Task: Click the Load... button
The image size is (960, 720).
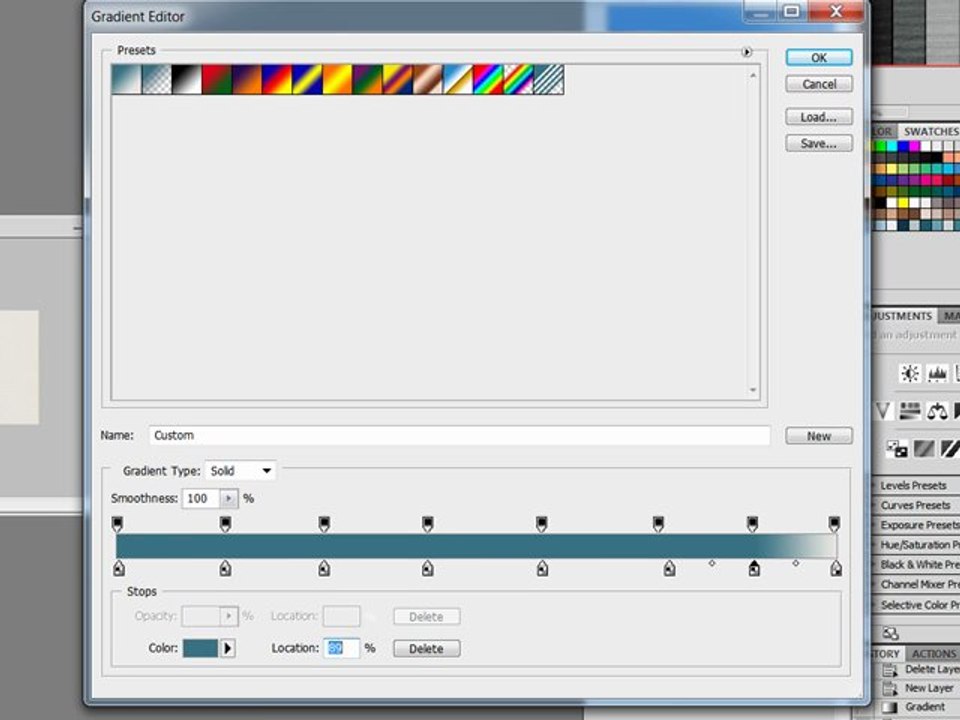Action: 819,117
